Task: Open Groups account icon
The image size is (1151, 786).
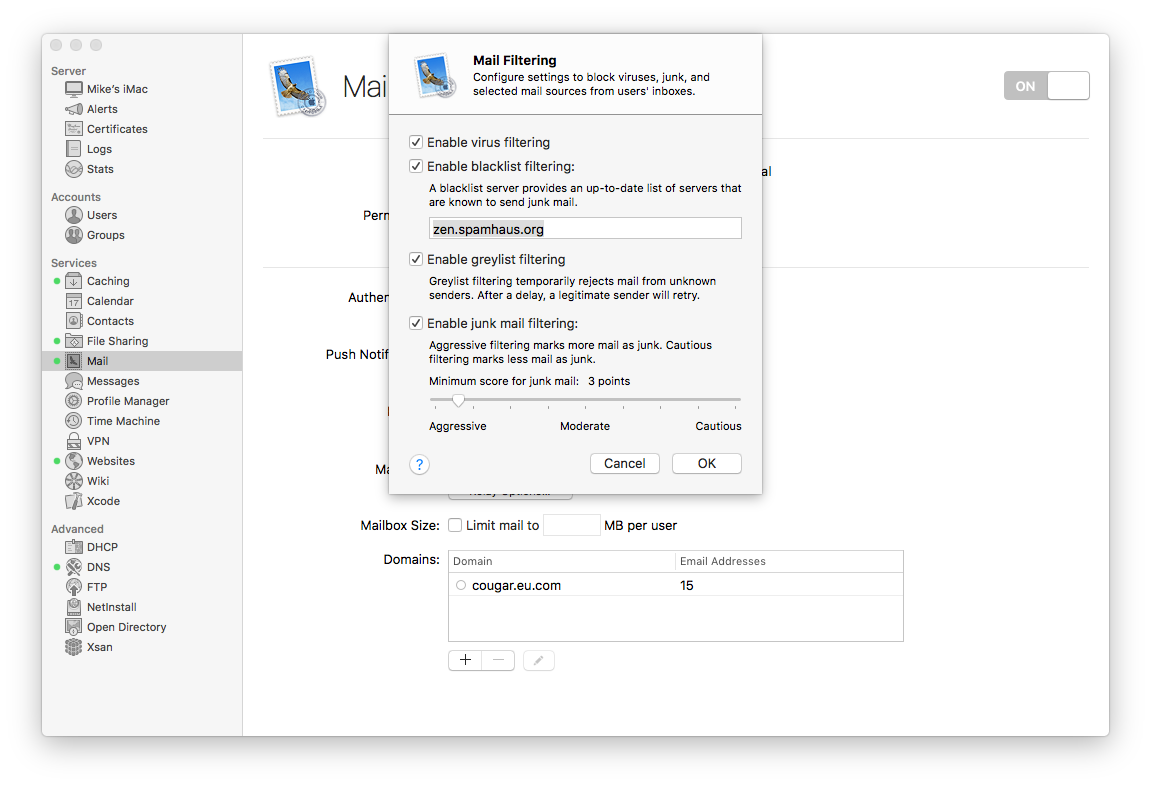Action: [x=73, y=235]
